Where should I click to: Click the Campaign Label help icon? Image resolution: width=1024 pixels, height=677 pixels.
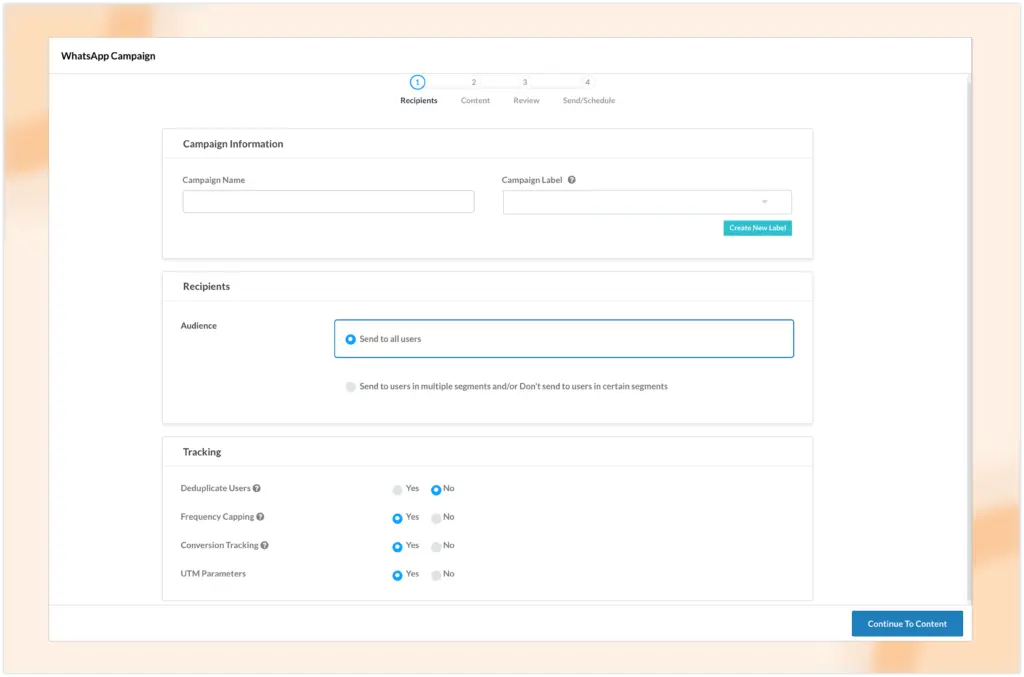point(572,180)
